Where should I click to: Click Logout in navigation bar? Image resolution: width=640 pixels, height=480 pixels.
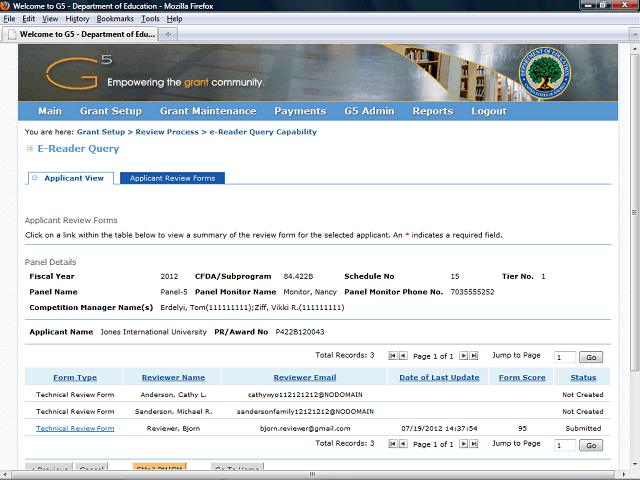[489, 111]
